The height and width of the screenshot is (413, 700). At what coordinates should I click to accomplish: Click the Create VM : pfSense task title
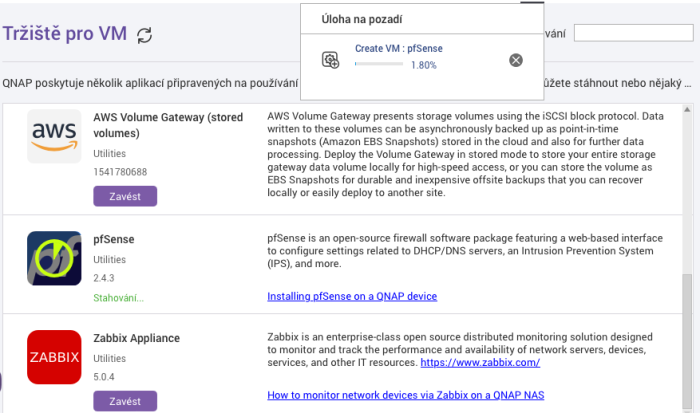399,48
